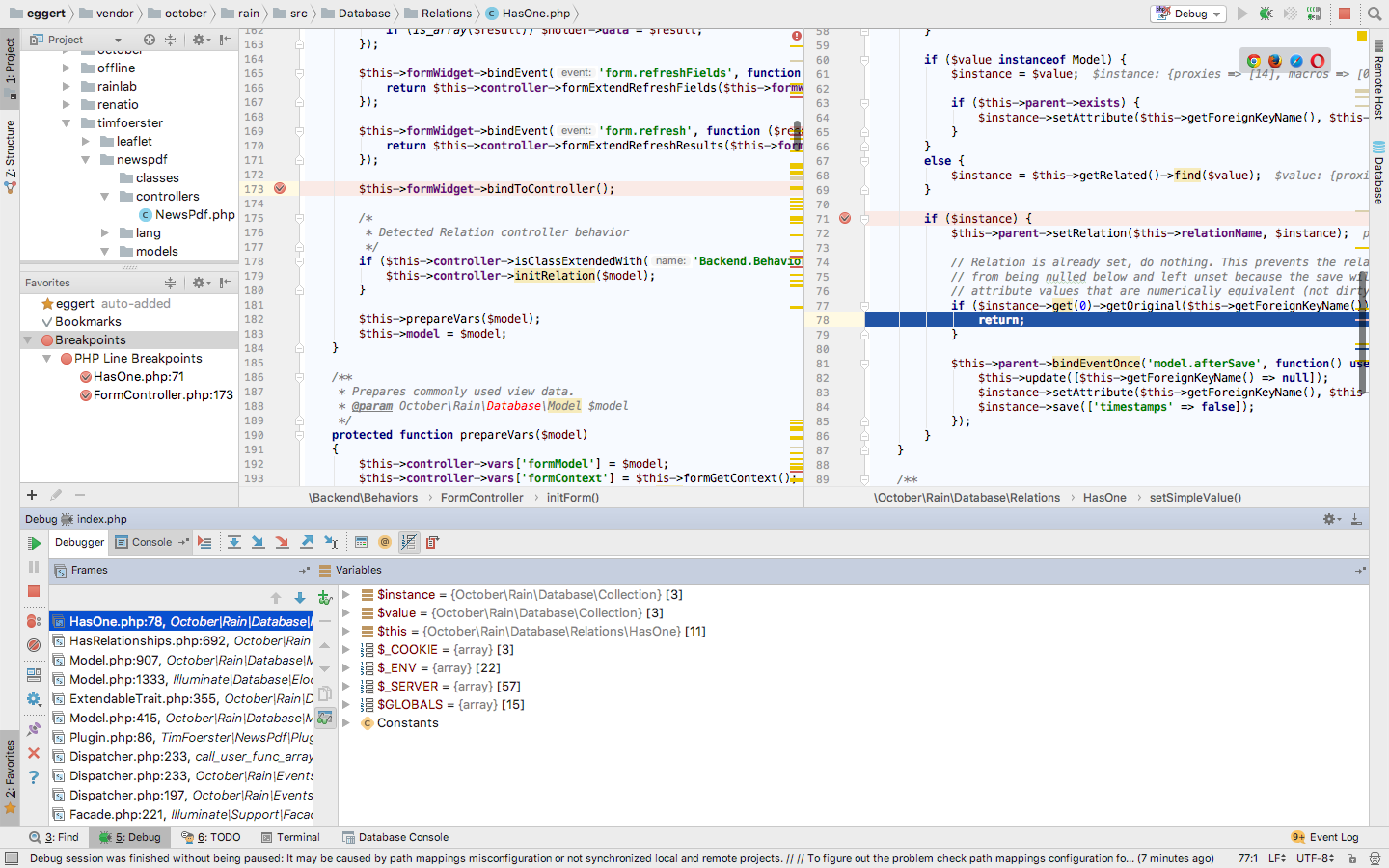
Task: Select the Step Into debugger icon
Action: click(x=259, y=542)
